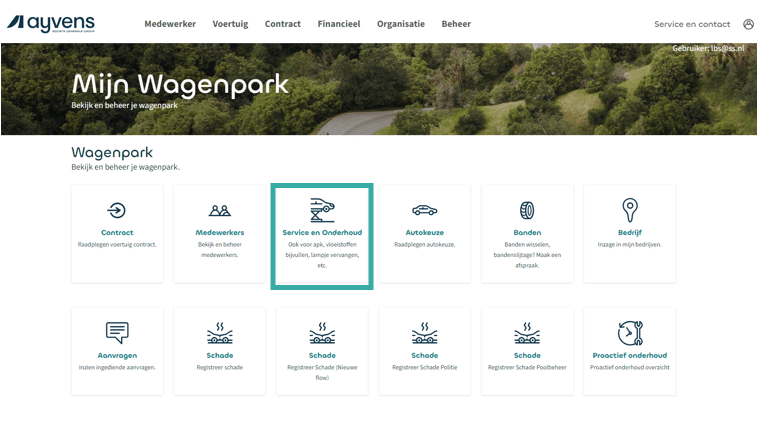Click the 'Inzien ingediende aanvragen.' text

pos(117,368)
